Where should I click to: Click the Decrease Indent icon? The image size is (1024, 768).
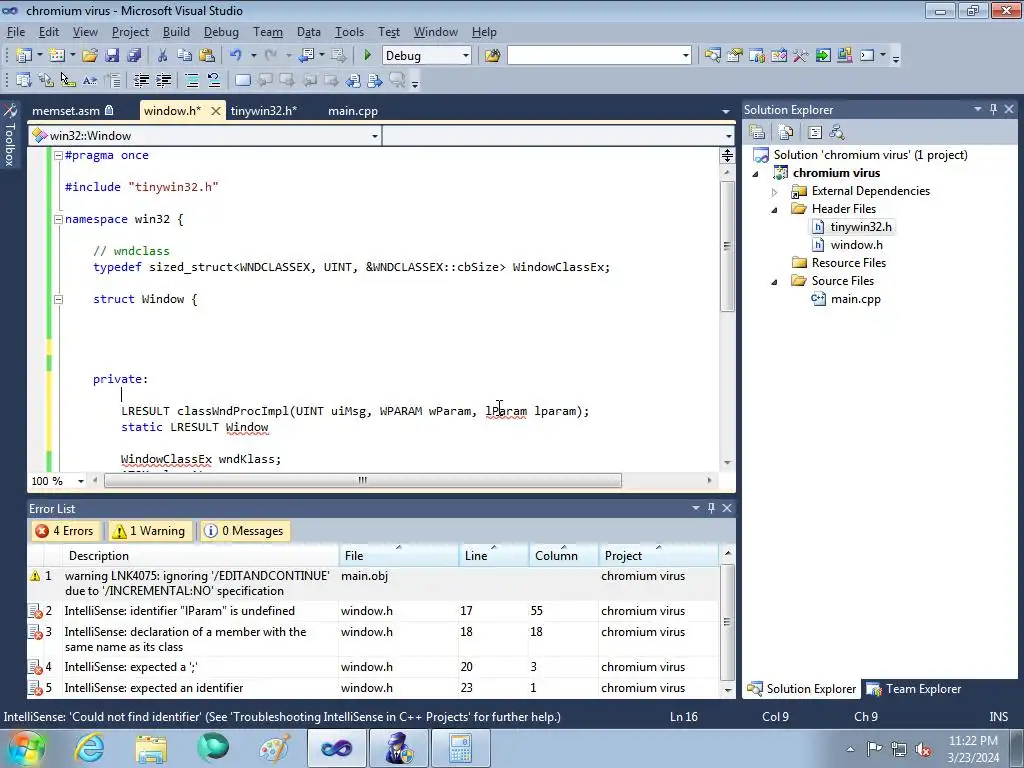tap(141, 80)
